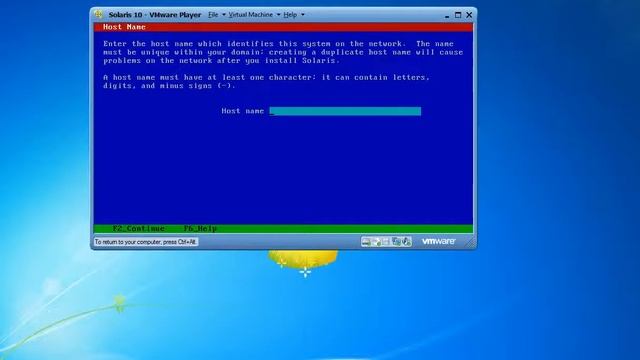Screen dimensions: 640x360
Task: Click the 'Solaris 10 - VMware Player' title text
Action: click(x=155, y=15)
